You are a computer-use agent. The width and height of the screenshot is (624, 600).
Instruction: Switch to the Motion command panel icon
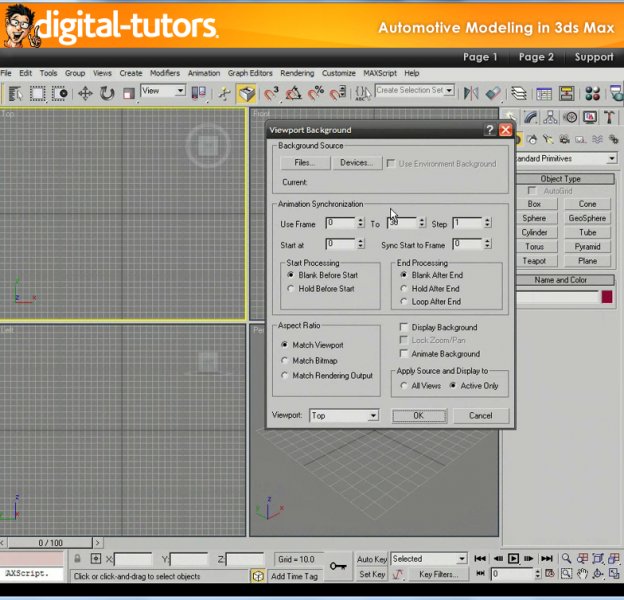[x=571, y=117]
